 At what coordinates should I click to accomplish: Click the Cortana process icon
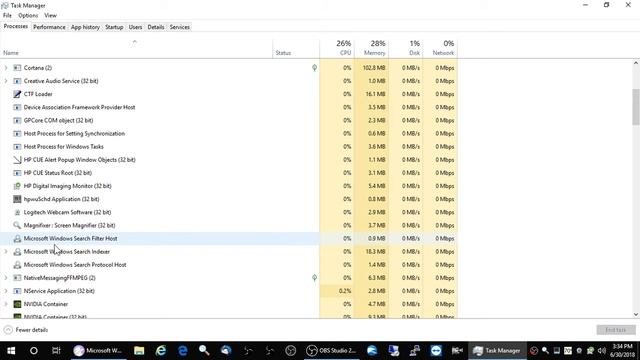point(17,68)
